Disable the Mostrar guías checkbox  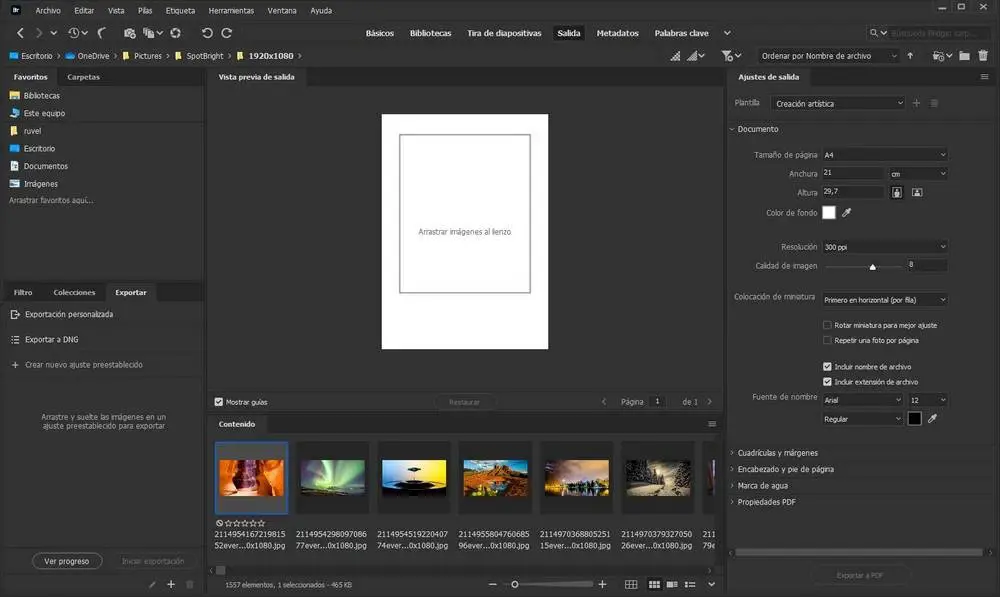[219, 402]
